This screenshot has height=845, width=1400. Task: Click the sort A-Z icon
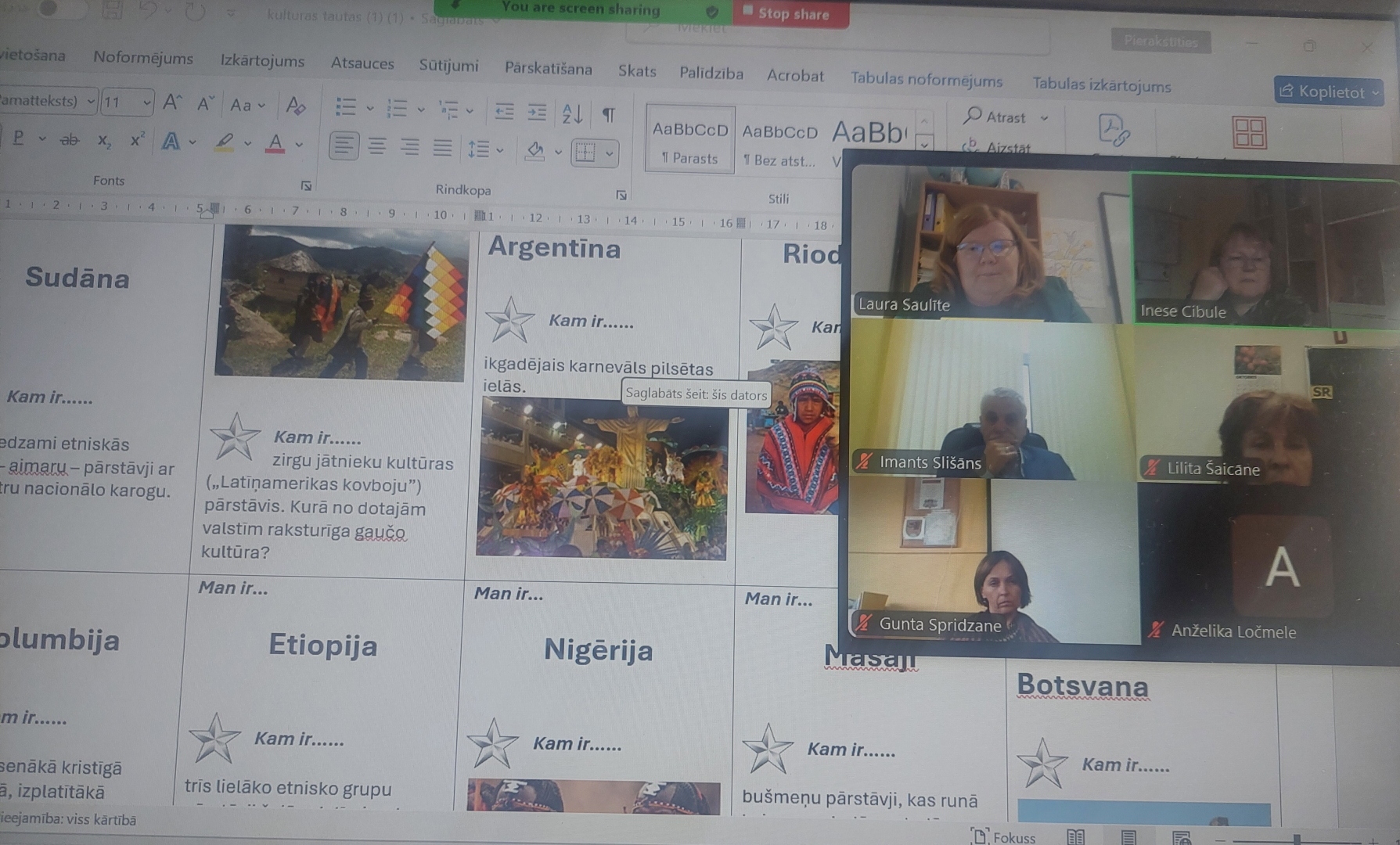pyautogui.click(x=572, y=114)
